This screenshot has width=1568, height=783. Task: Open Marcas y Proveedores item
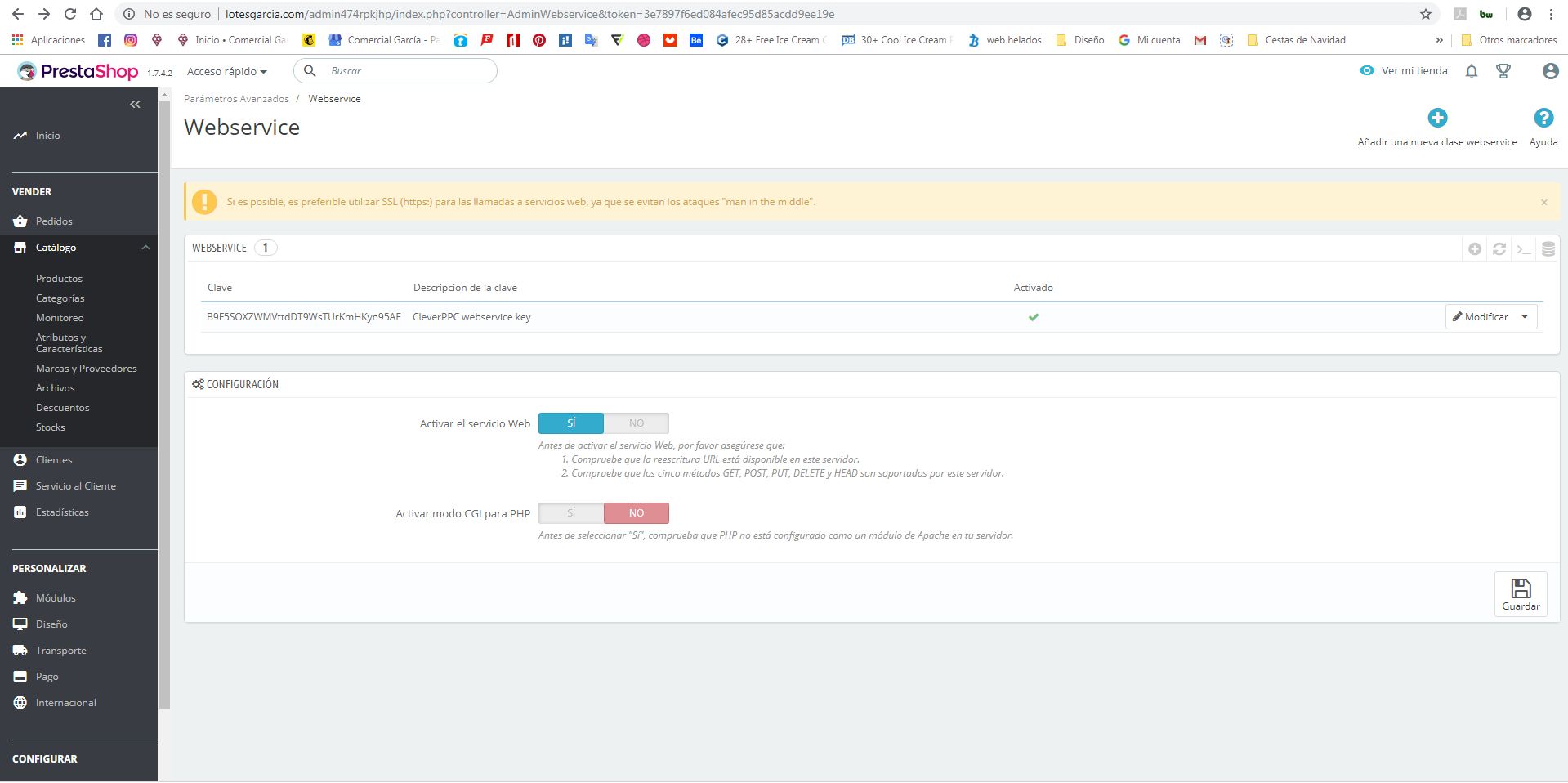coord(87,369)
